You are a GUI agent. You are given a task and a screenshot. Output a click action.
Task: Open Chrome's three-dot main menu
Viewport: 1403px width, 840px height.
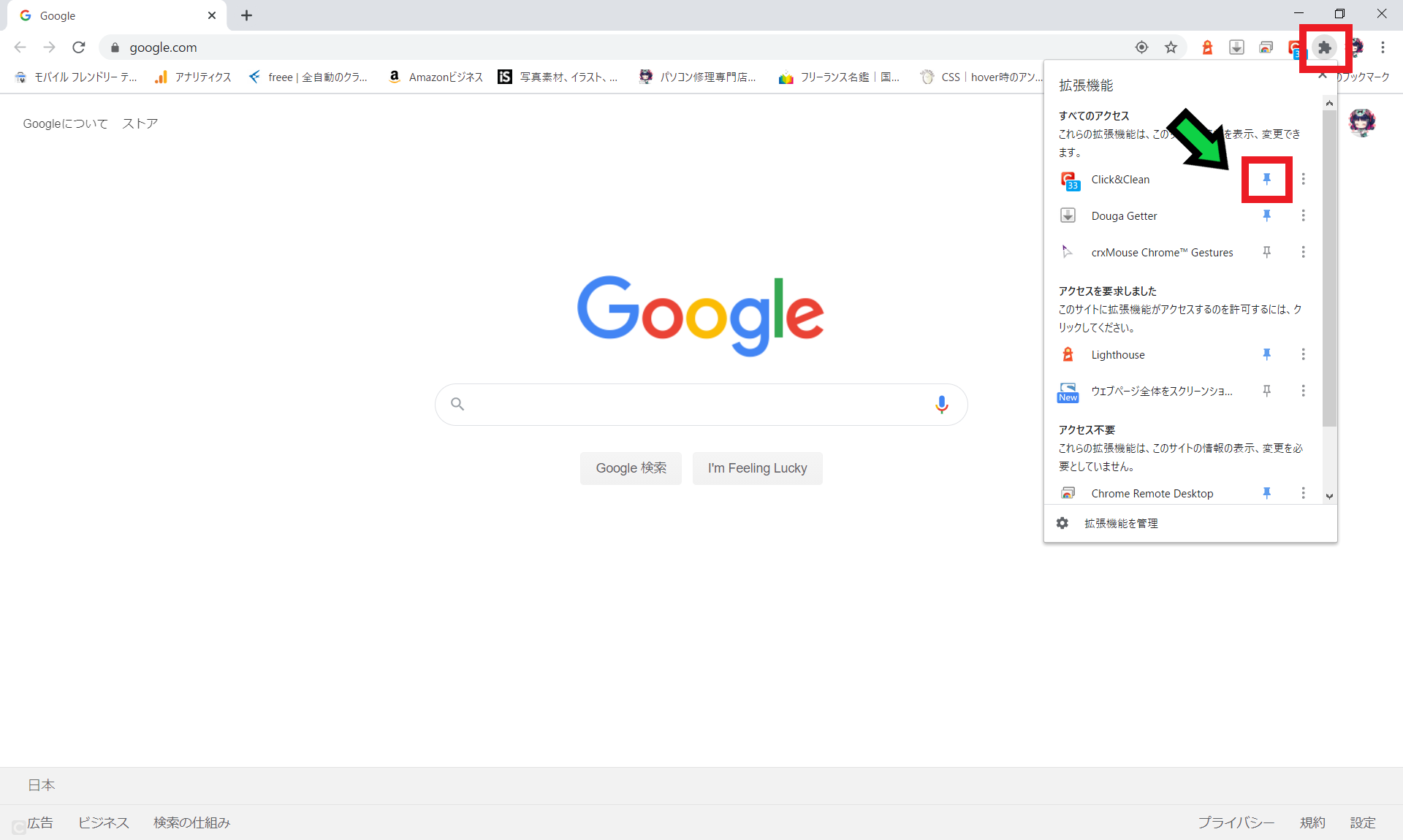(x=1383, y=47)
